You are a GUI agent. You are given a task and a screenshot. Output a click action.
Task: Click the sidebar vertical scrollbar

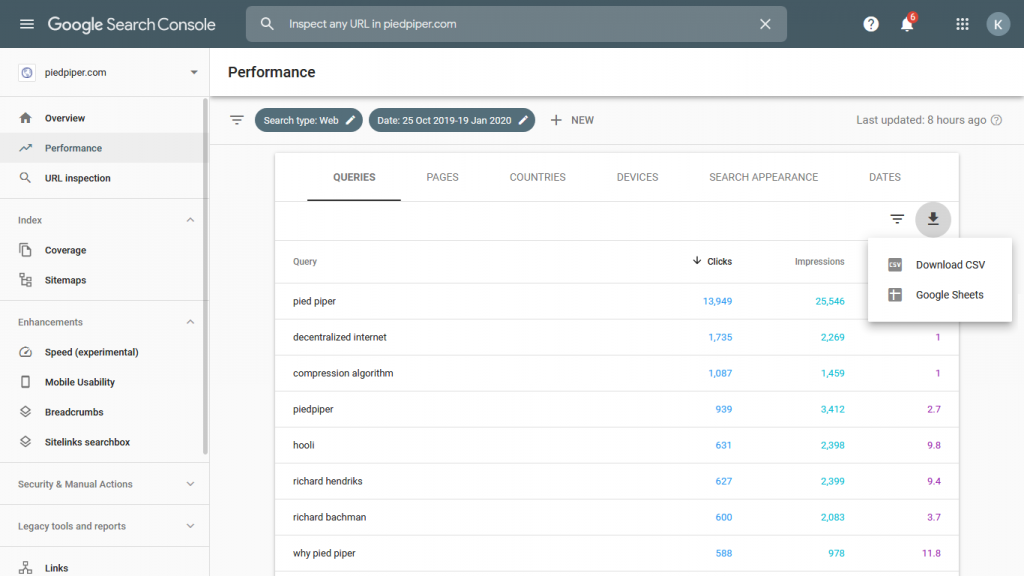205,276
